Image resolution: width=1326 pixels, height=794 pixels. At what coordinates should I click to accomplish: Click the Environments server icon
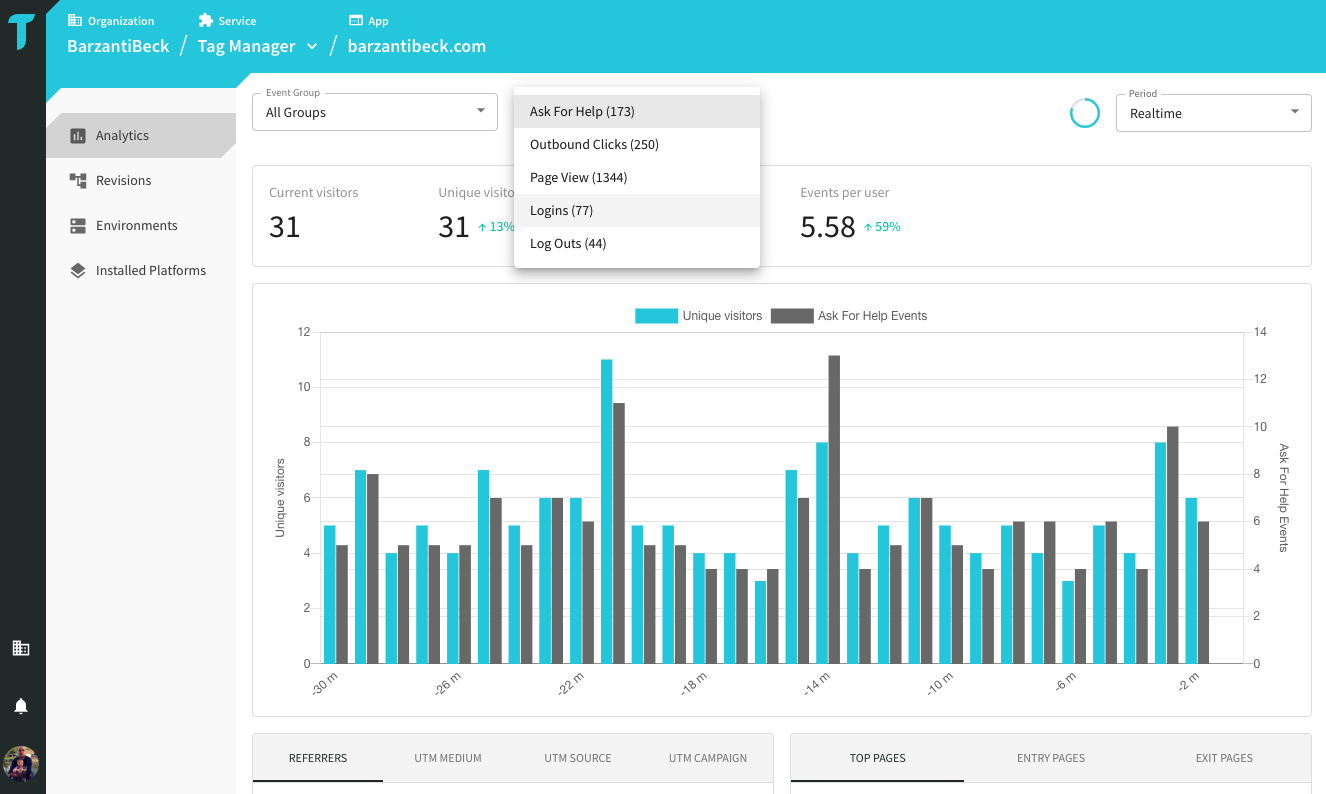[x=78, y=226]
